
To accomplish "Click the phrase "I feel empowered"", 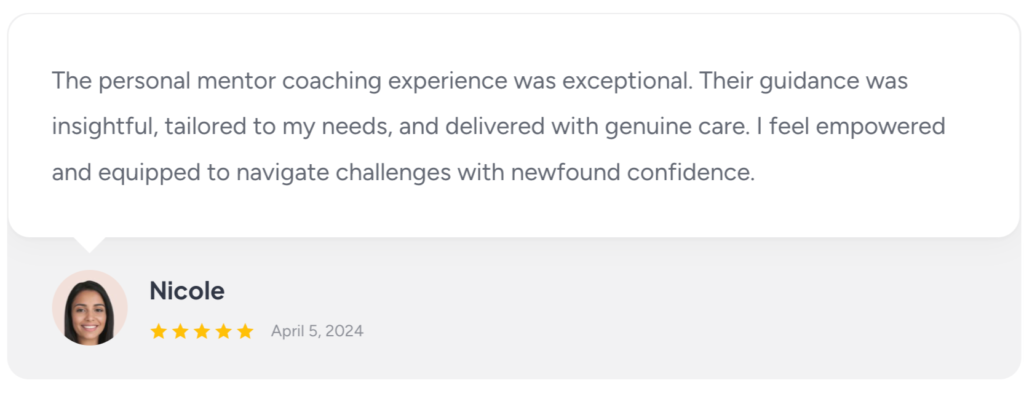I will pyautogui.click(x=851, y=127).
